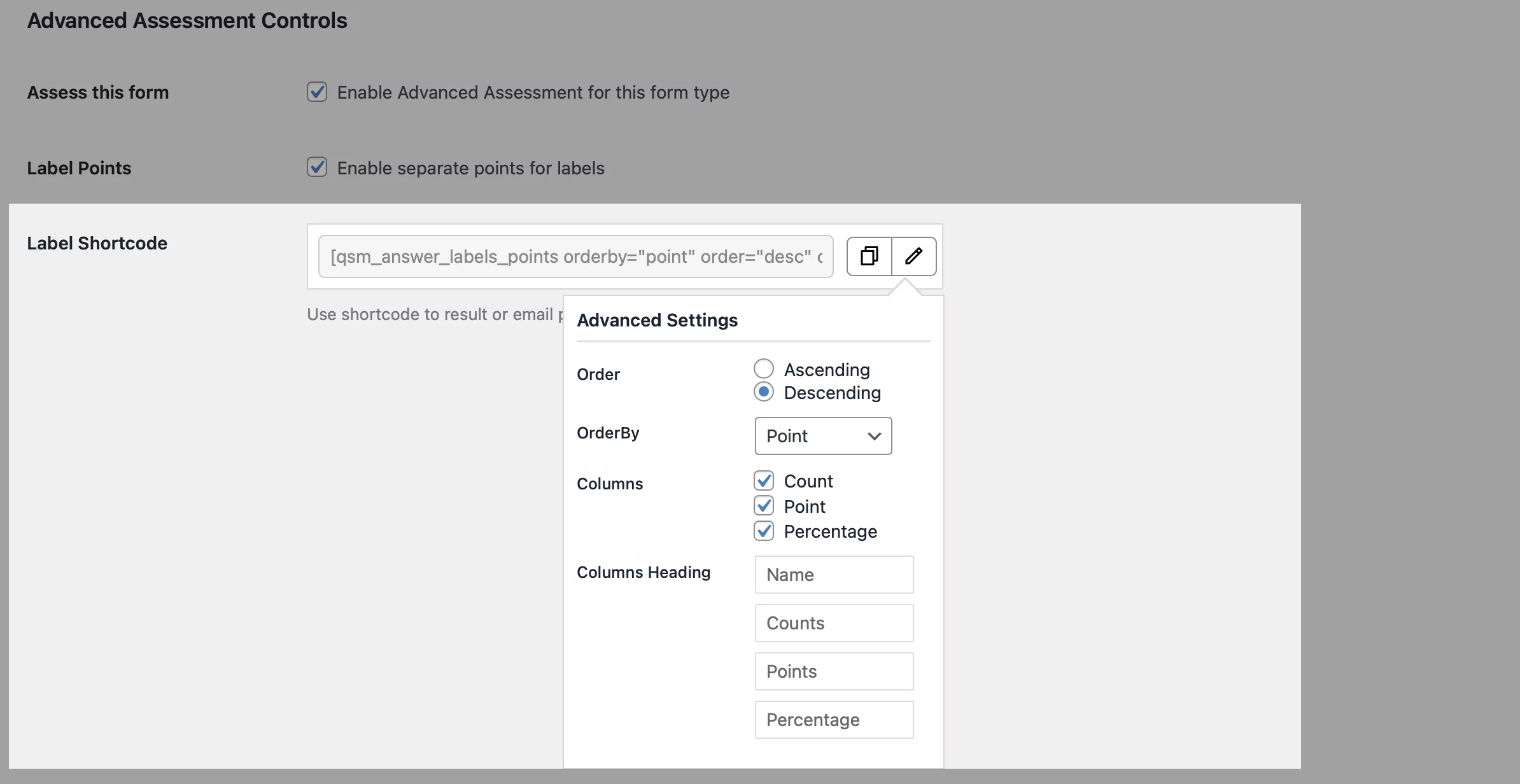The width and height of the screenshot is (1520, 784).
Task: Select the qsm_answer_labels_points shortcode field
Action: click(x=576, y=256)
